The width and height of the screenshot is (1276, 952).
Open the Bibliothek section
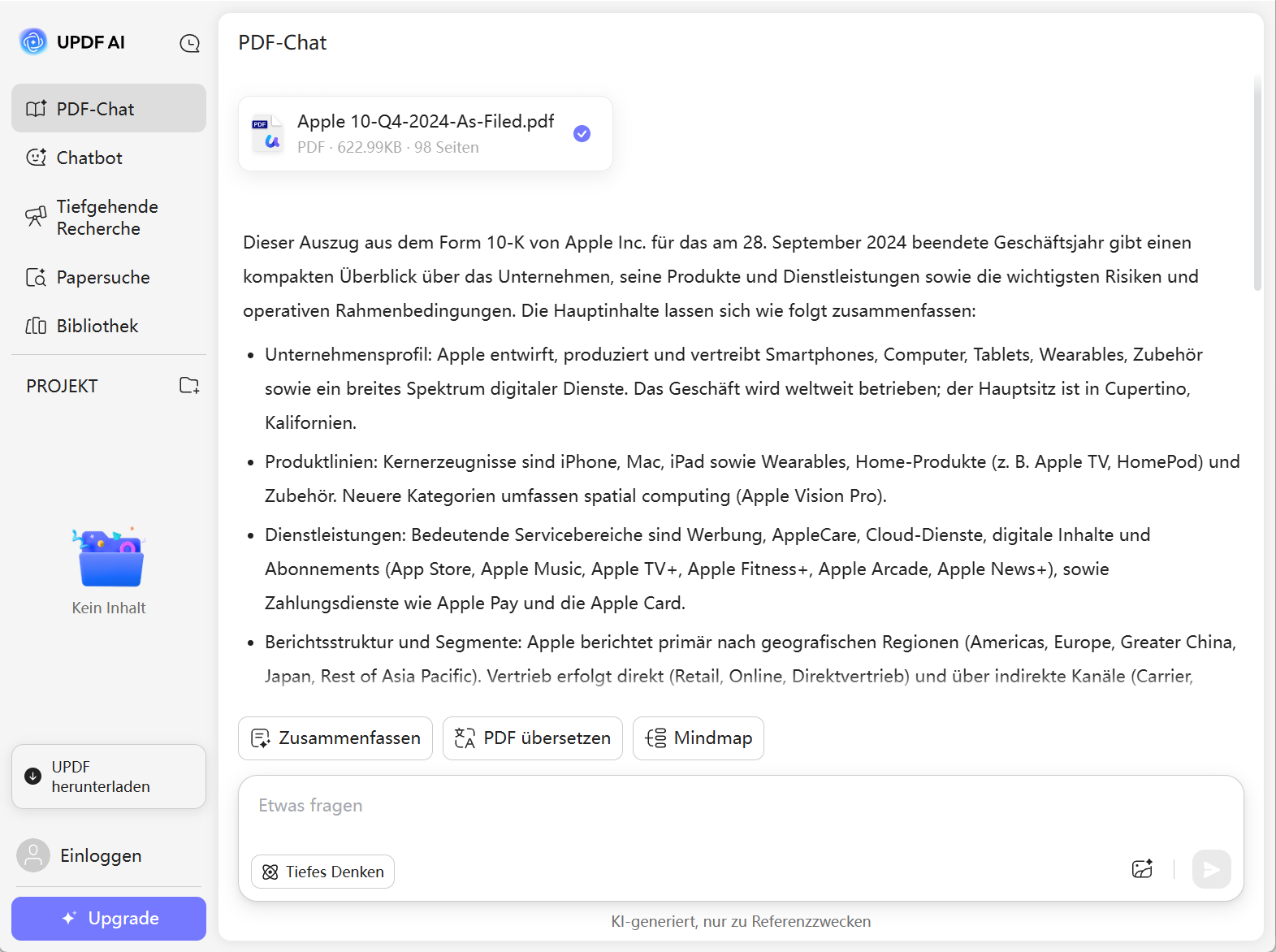109,326
